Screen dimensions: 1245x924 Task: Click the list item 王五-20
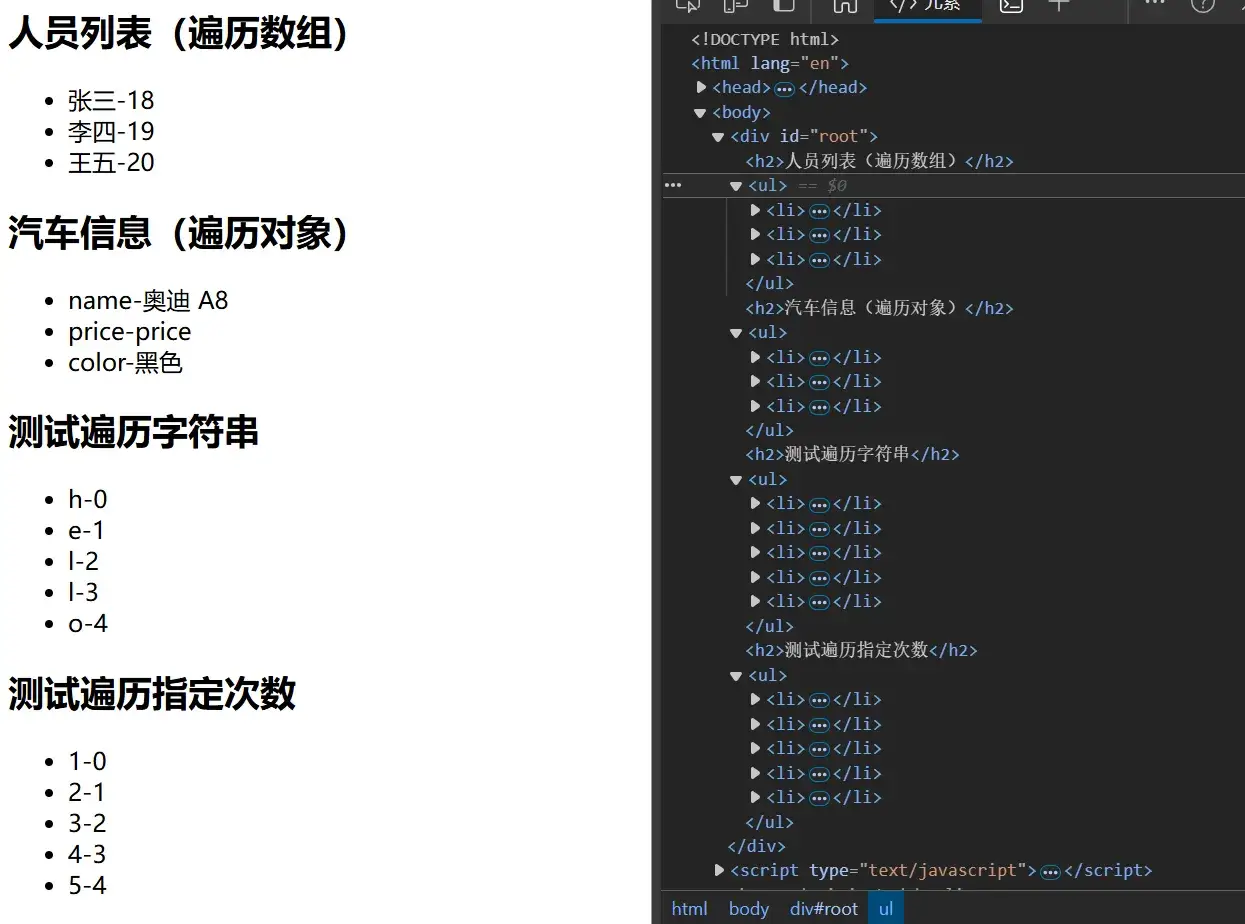[111, 163]
